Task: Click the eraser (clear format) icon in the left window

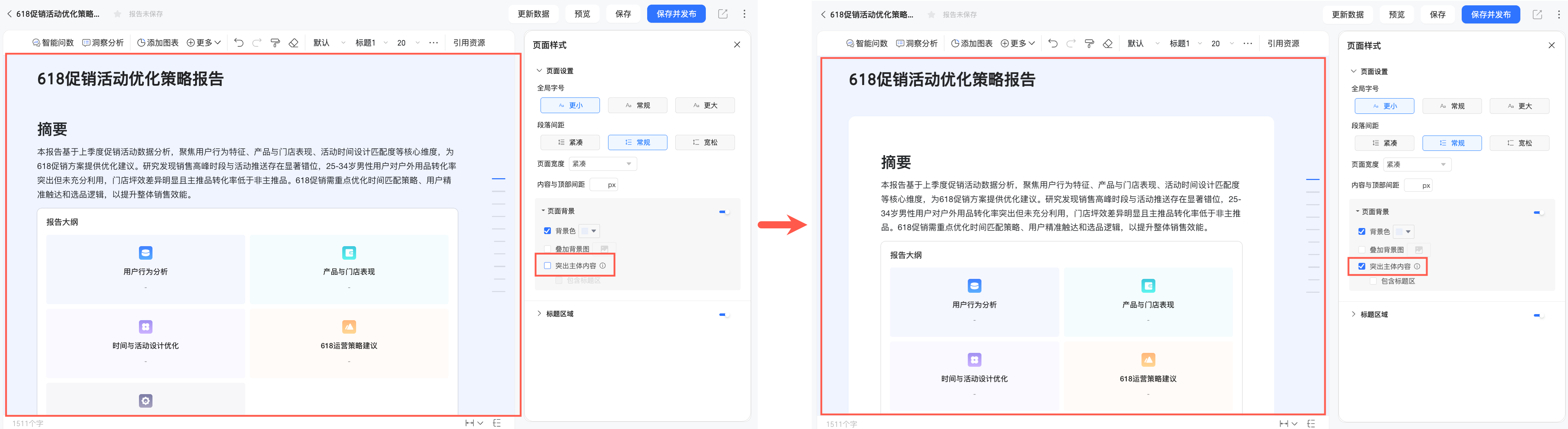Action: [294, 43]
